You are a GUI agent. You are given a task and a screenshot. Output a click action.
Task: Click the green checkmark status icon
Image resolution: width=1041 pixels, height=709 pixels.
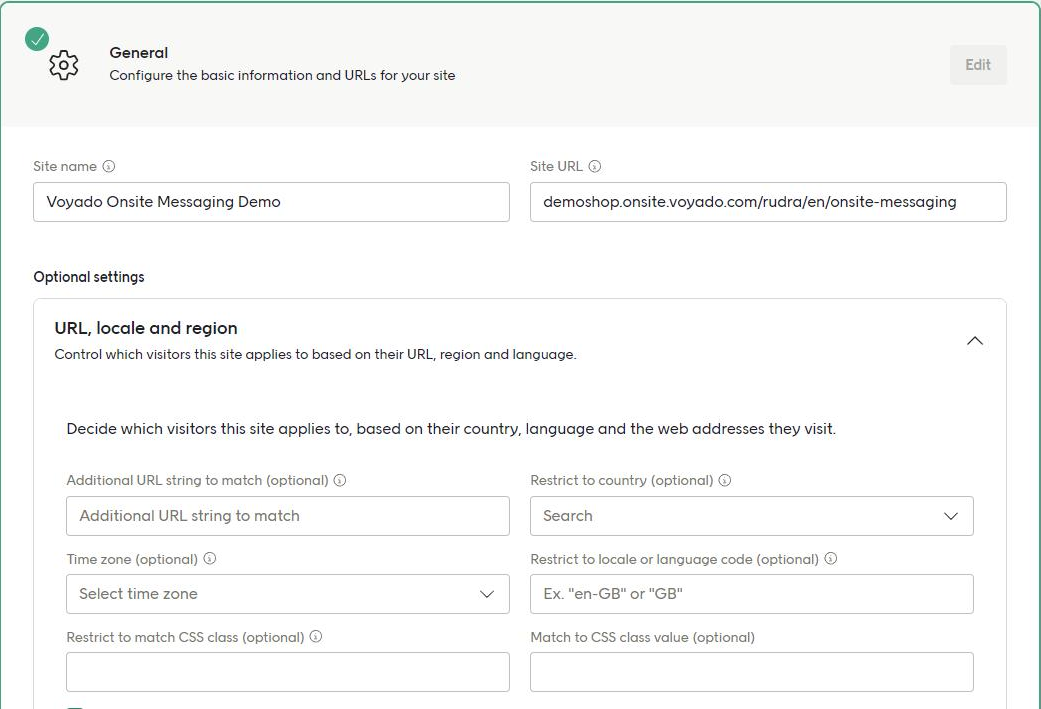point(37,39)
